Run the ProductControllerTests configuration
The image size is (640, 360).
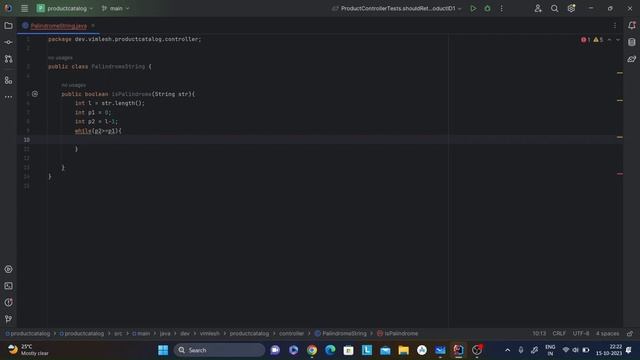(473, 8)
